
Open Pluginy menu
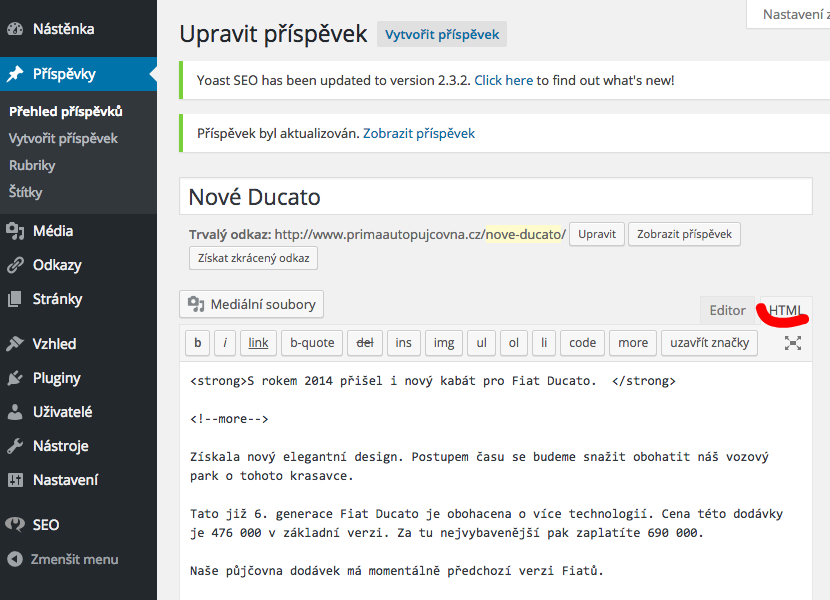point(78,378)
